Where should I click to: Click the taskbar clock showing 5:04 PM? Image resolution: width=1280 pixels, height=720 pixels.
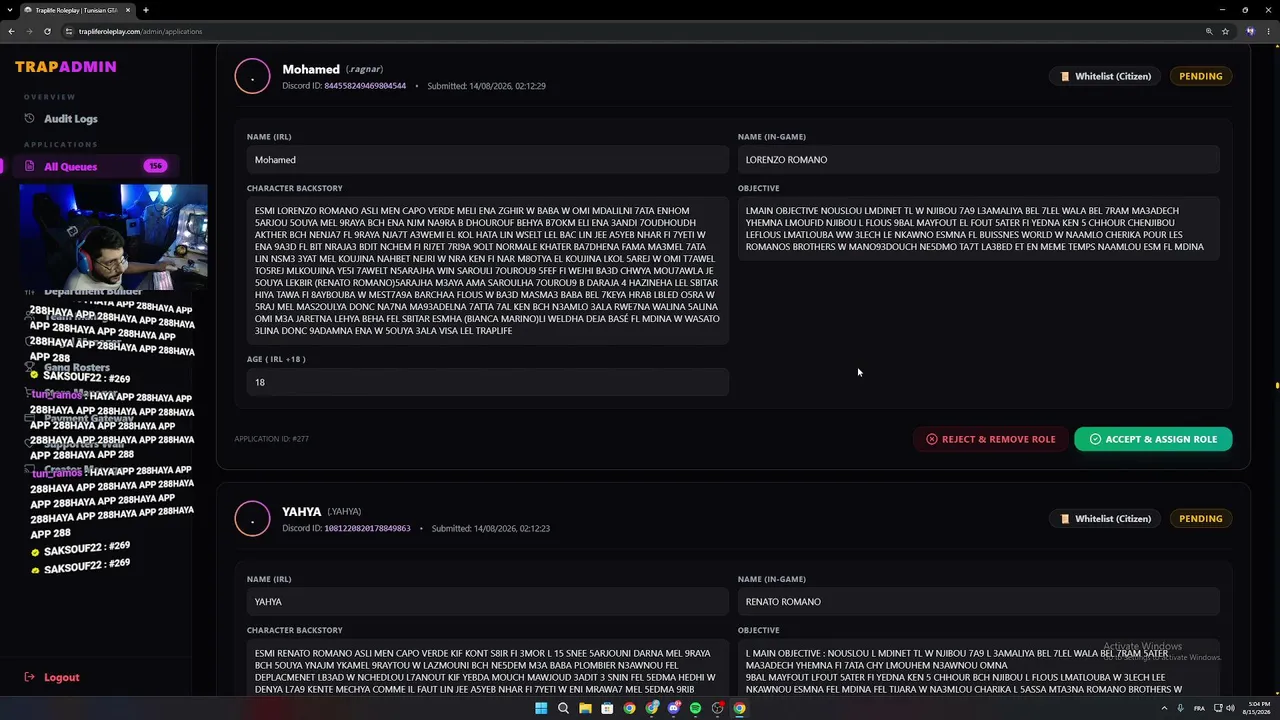1256,708
